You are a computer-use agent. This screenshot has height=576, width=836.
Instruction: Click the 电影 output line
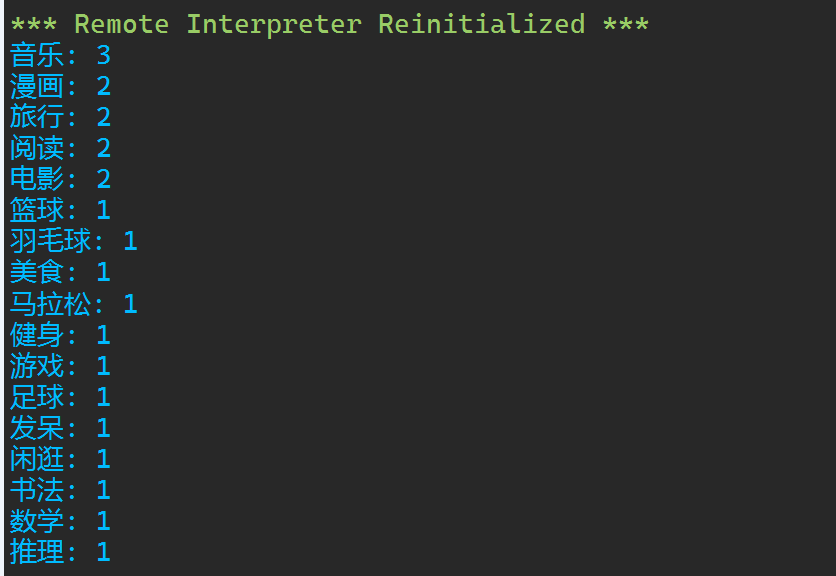(x=60, y=179)
